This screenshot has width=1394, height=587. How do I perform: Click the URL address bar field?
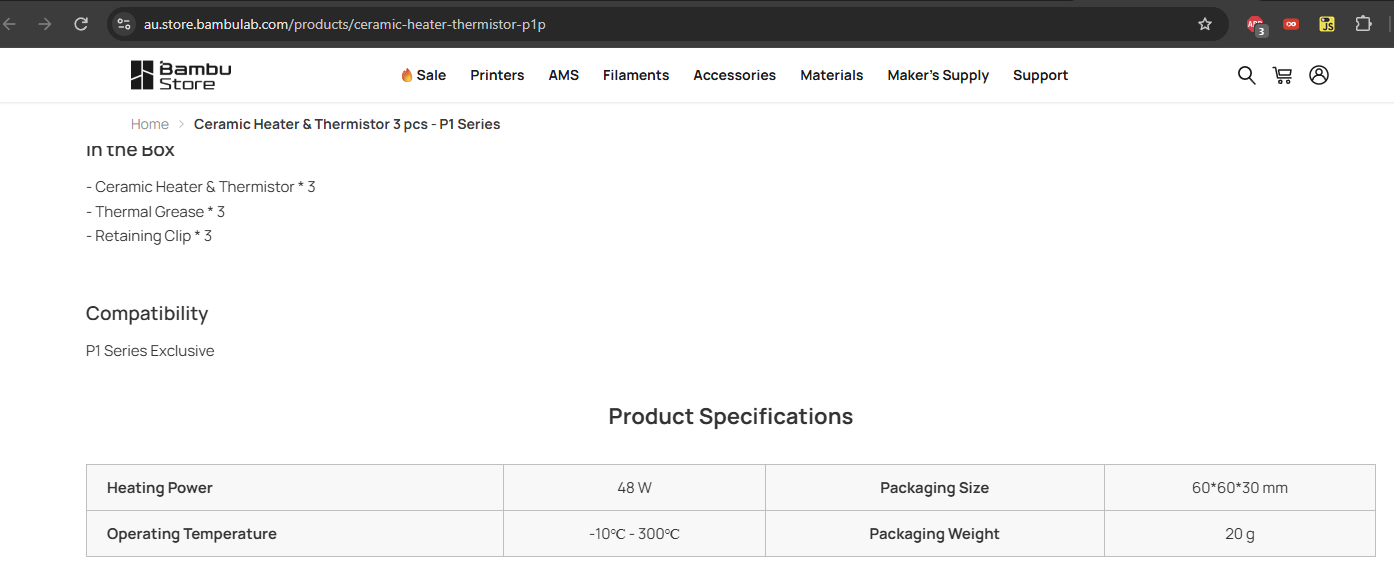(660, 24)
